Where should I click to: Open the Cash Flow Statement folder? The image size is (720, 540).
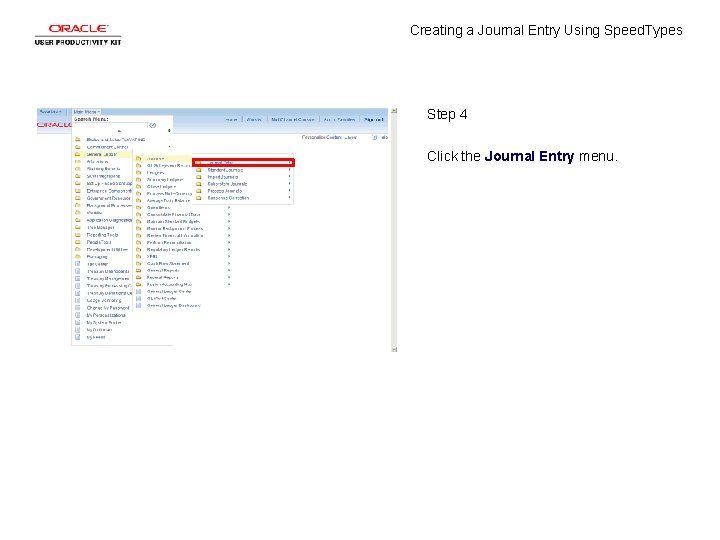point(168,264)
